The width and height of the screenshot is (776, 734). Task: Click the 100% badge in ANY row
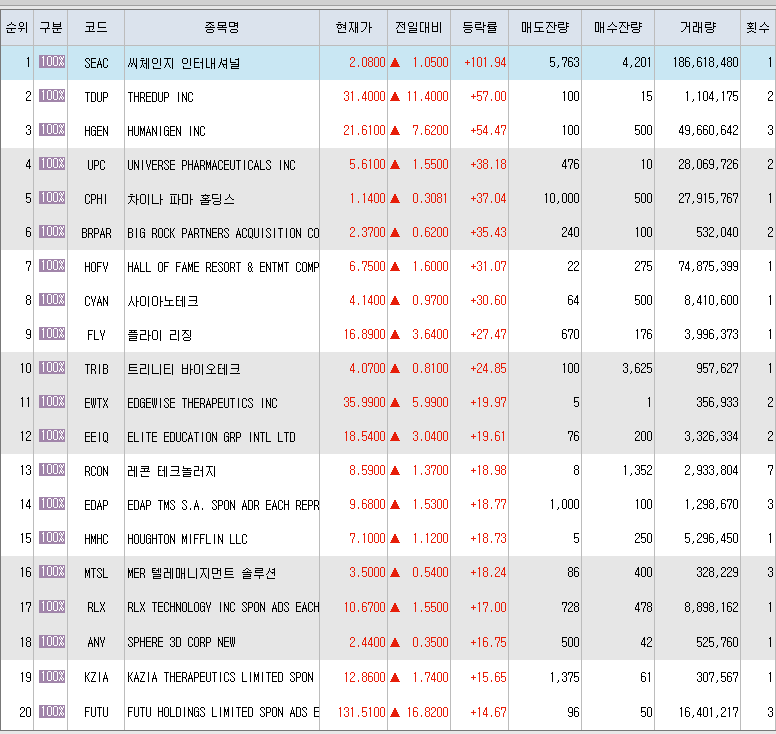(x=52, y=641)
